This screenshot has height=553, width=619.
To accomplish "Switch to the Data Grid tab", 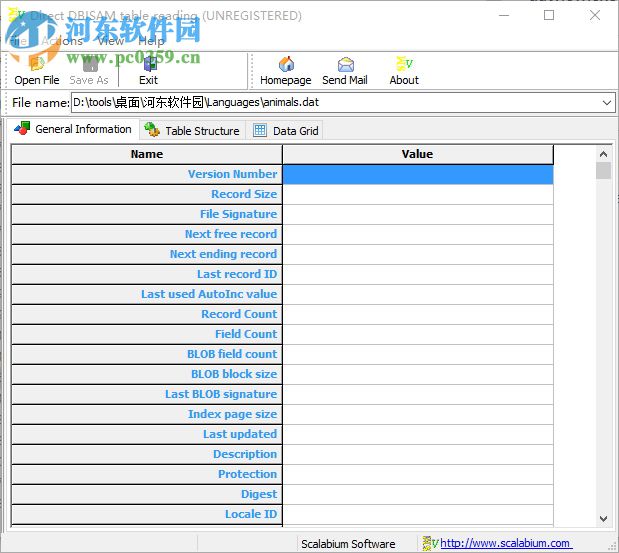I will tap(285, 130).
